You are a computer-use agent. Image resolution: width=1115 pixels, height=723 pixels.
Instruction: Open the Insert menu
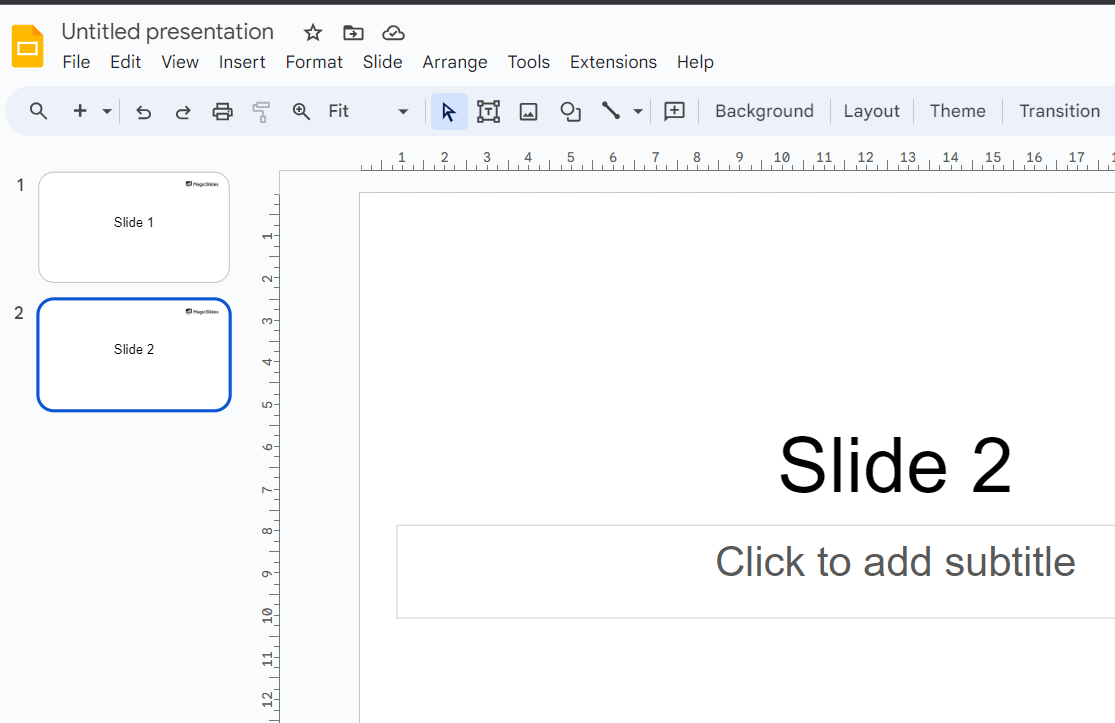tap(242, 63)
